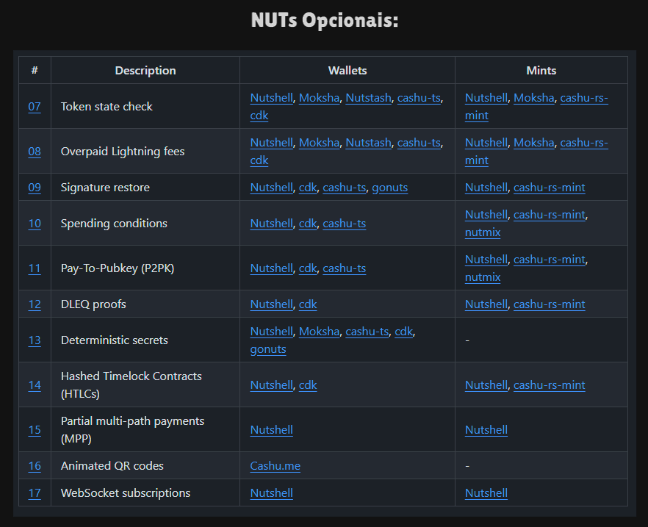Open NUT 11 specification link
648x527 pixels.
click(x=34, y=268)
